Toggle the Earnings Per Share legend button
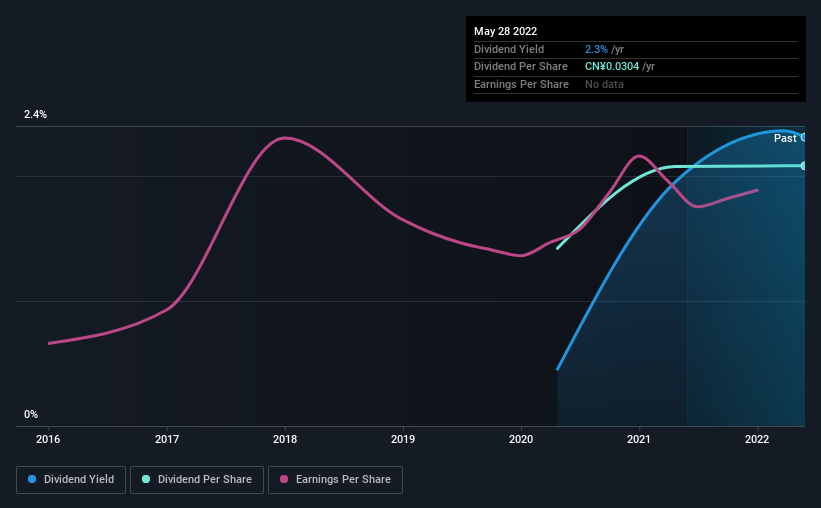This screenshot has height=508, width=821. 335,480
